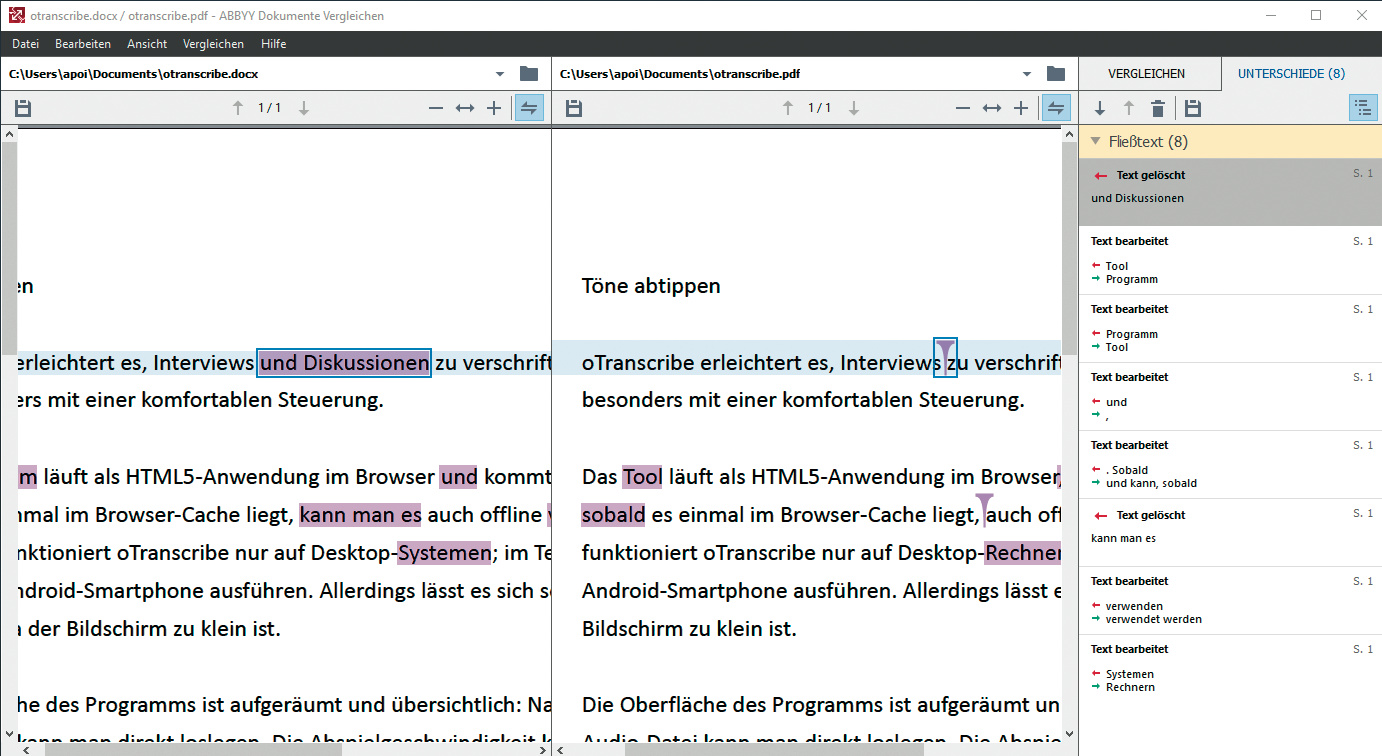Select the 'verwenden' to 'verwendet werden' difference

[1230, 600]
